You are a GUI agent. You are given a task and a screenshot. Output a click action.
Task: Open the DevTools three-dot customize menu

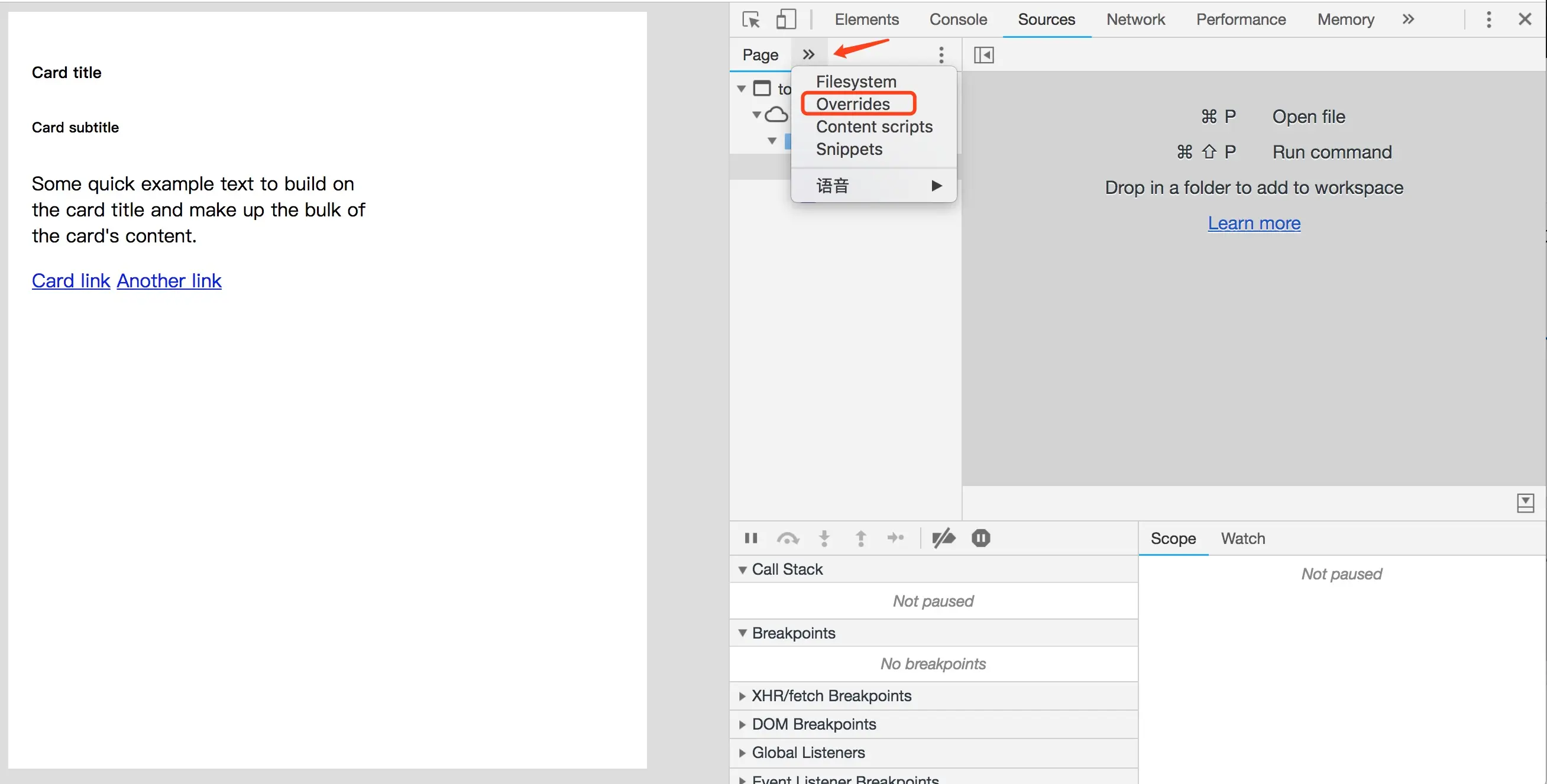(1488, 19)
